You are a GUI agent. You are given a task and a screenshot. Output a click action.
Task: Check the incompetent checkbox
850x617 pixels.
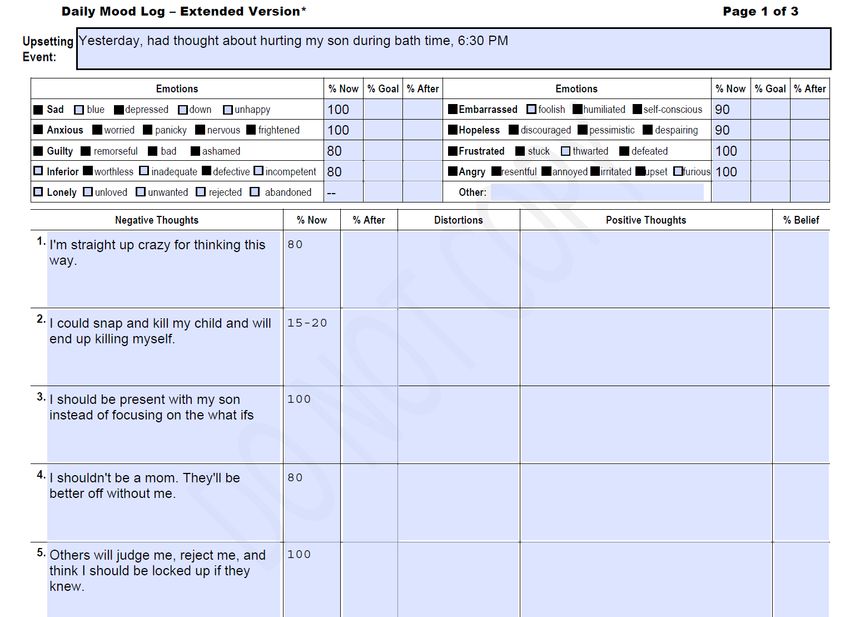click(x=259, y=171)
